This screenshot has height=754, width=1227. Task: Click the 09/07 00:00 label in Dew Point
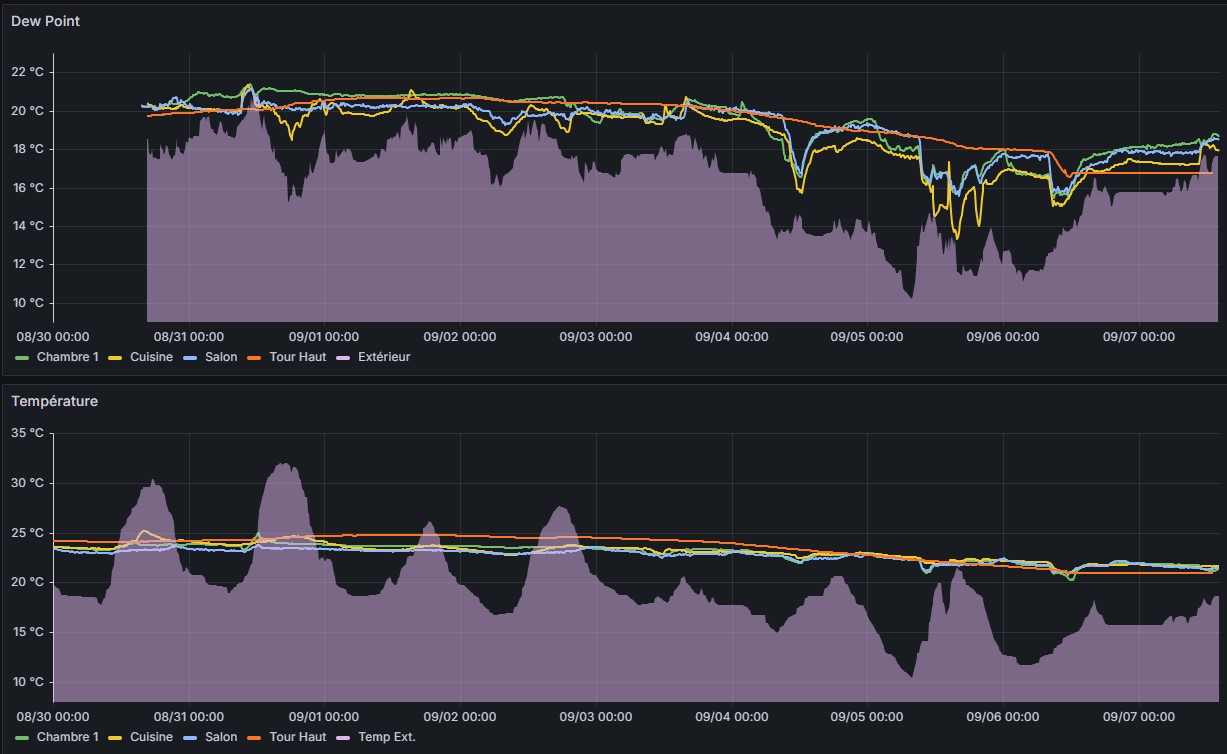point(1139,337)
